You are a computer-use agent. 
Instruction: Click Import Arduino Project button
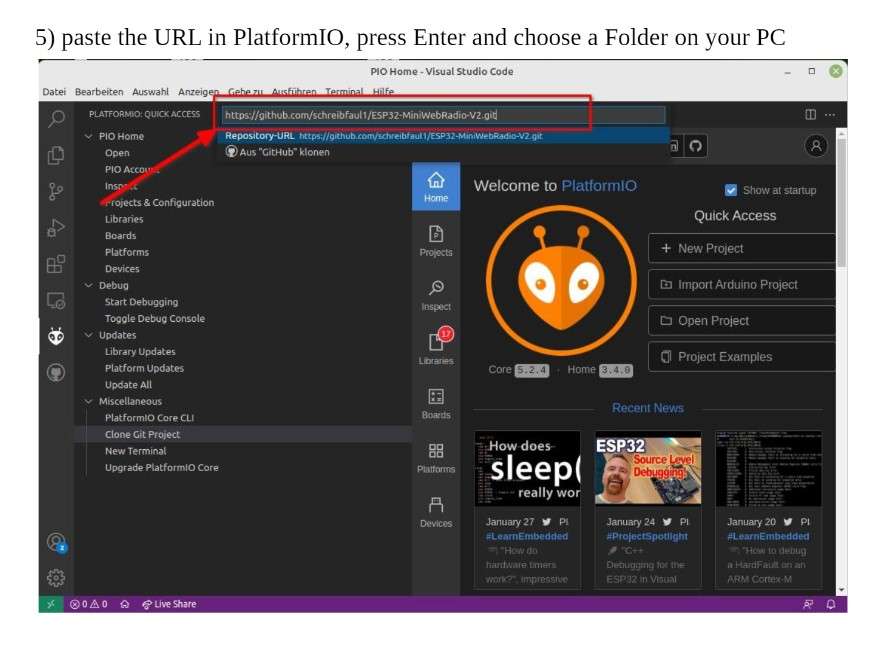coord(742,285)
